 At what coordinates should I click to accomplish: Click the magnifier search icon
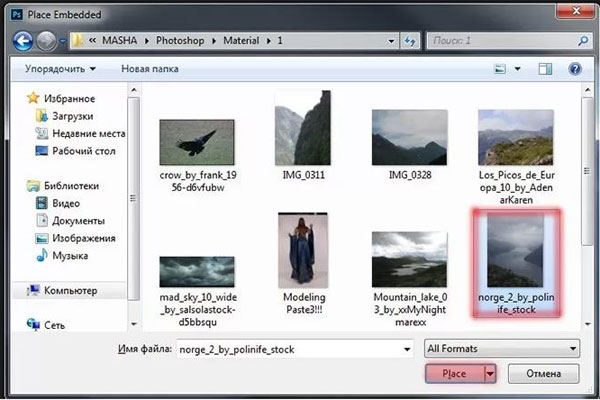(x=583, y=41)
